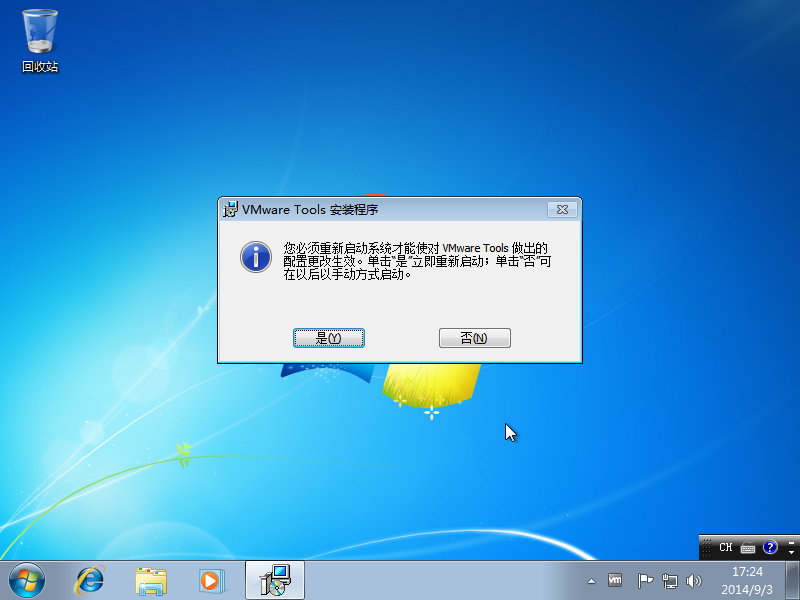The height and width of the screenshot is (600, 800).
Task: Open Windows Explorer folder on taskbar
Action: point(151,581)
